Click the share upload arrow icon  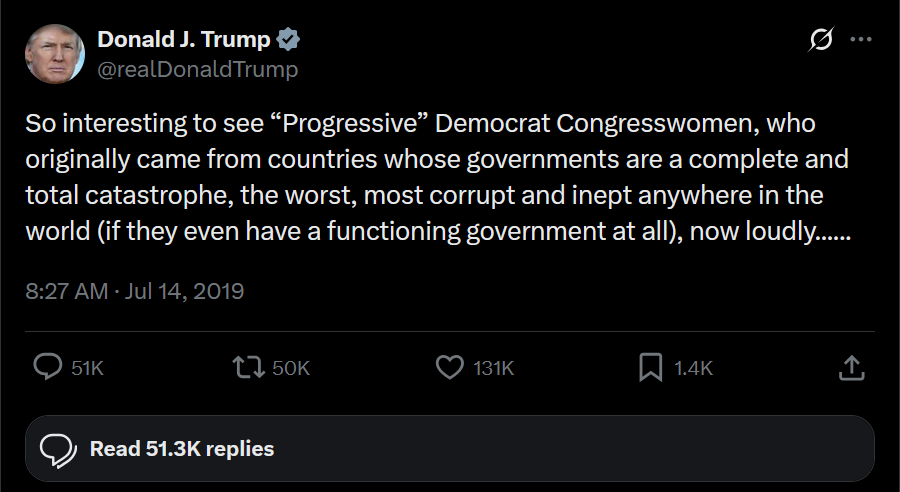(850, 368)
